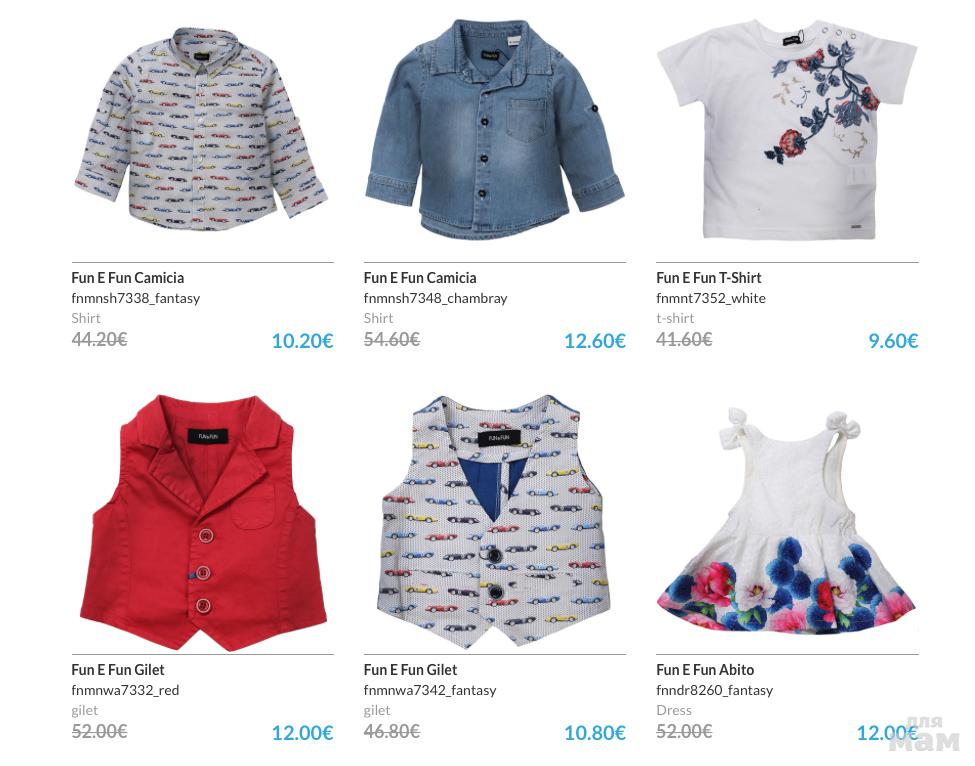Viewport: 975px width, 766px height.
Task: Open the red gilet product image
Action: (203, 522)
